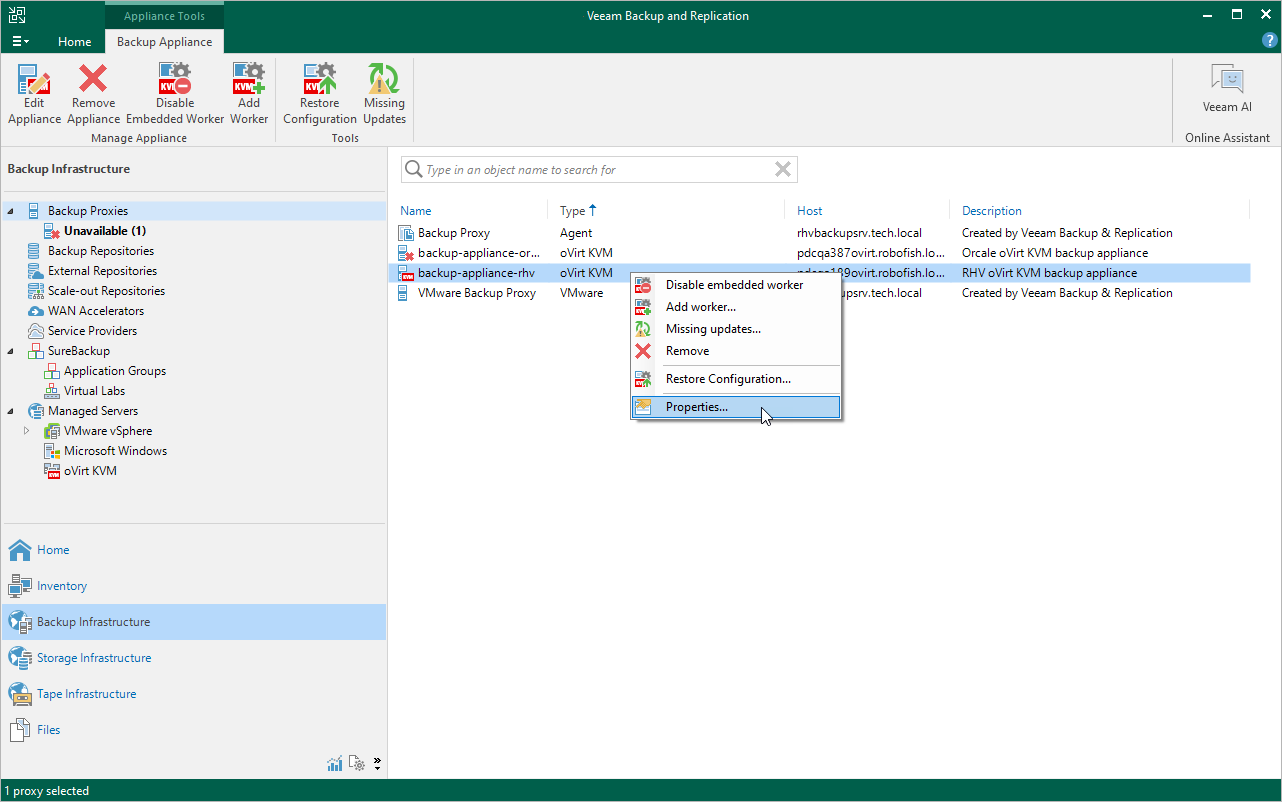Open the Inventory navigation view
The width and height of the screenshot is (1282, 802).
click(x=193, y=586)
